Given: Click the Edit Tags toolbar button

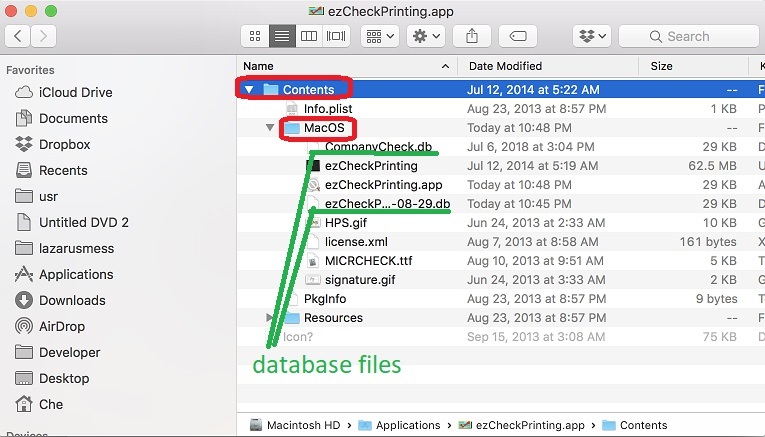Looking at the screenshot, I should 518,36.
